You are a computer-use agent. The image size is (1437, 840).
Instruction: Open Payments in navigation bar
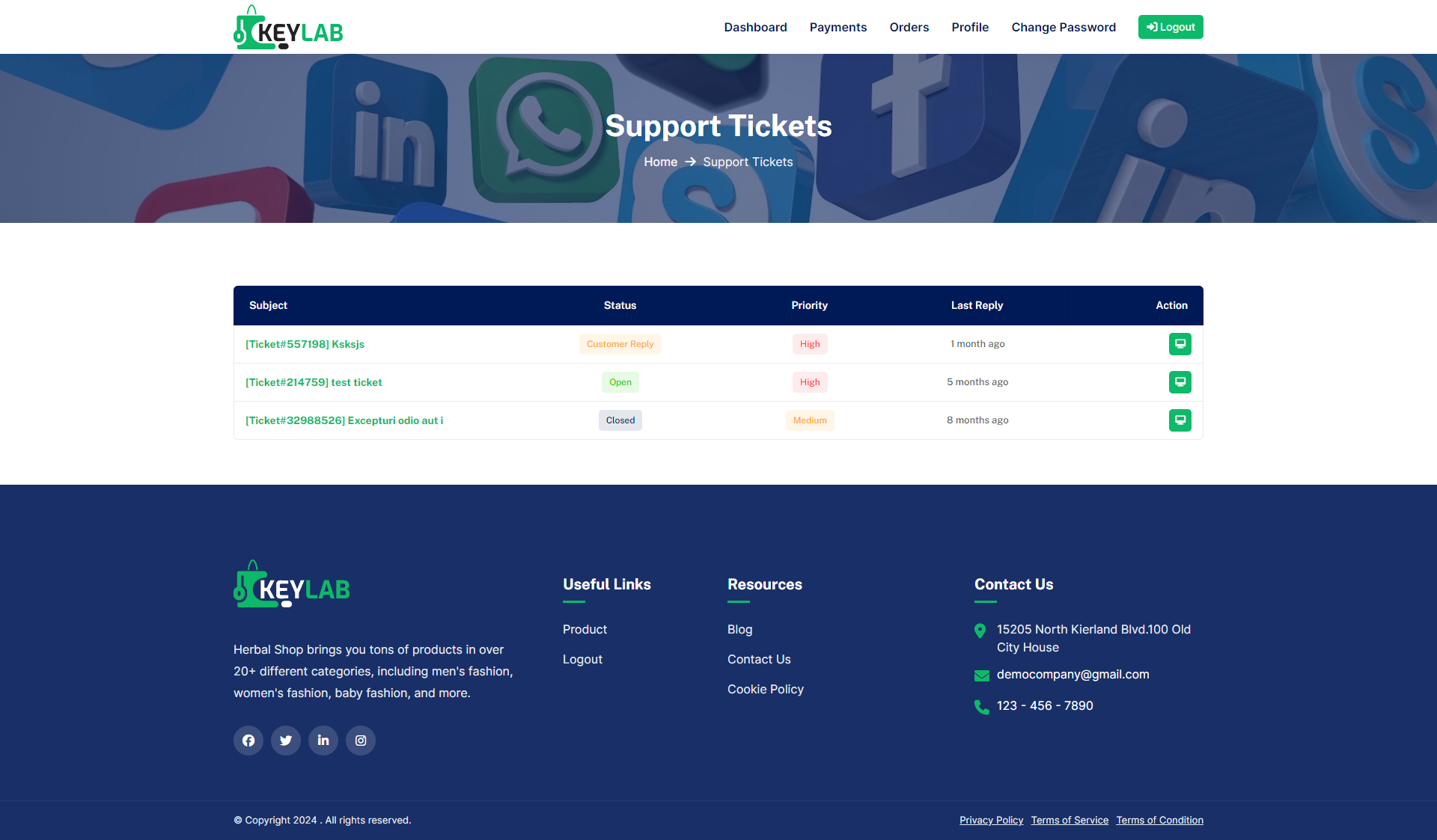pyautogui.click(x=838, y=27)
